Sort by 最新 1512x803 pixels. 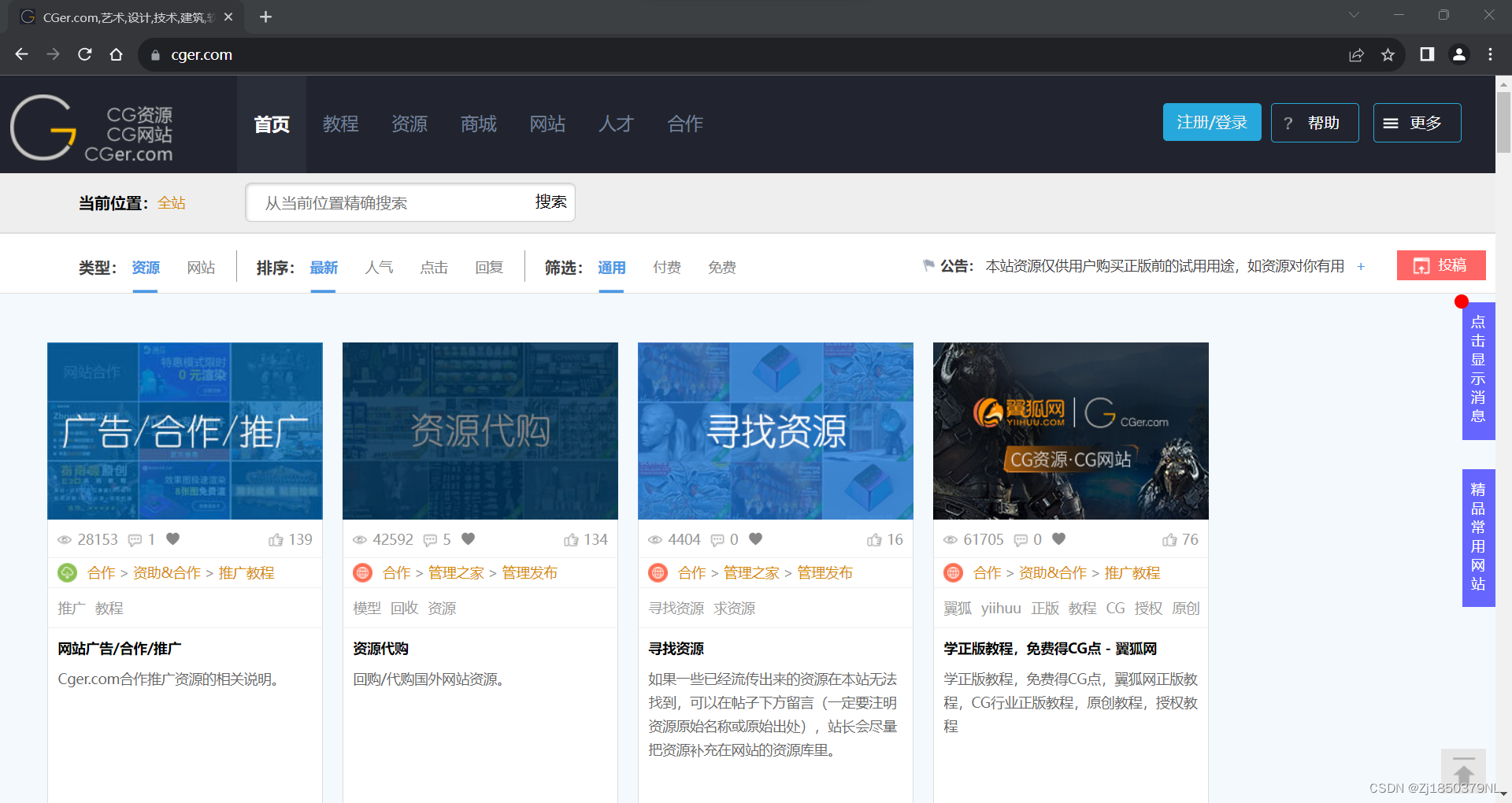(x=324, y=268)
